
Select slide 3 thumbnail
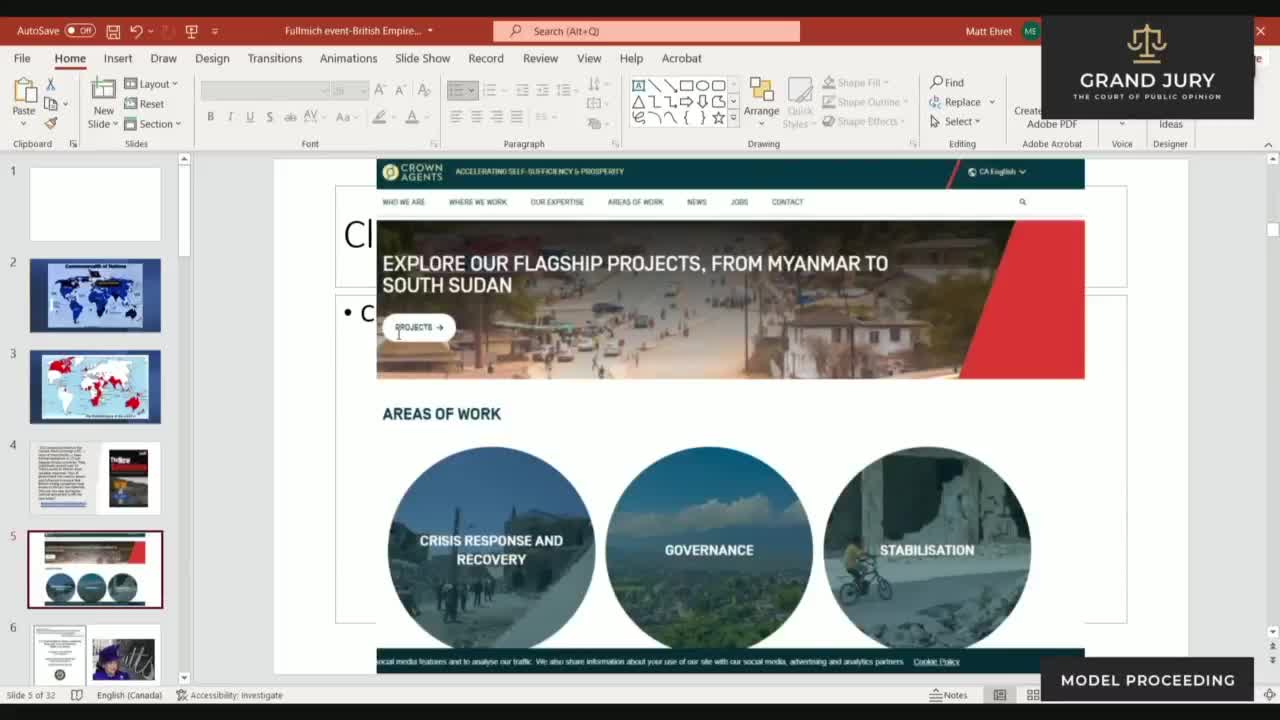tap(95, 386)
